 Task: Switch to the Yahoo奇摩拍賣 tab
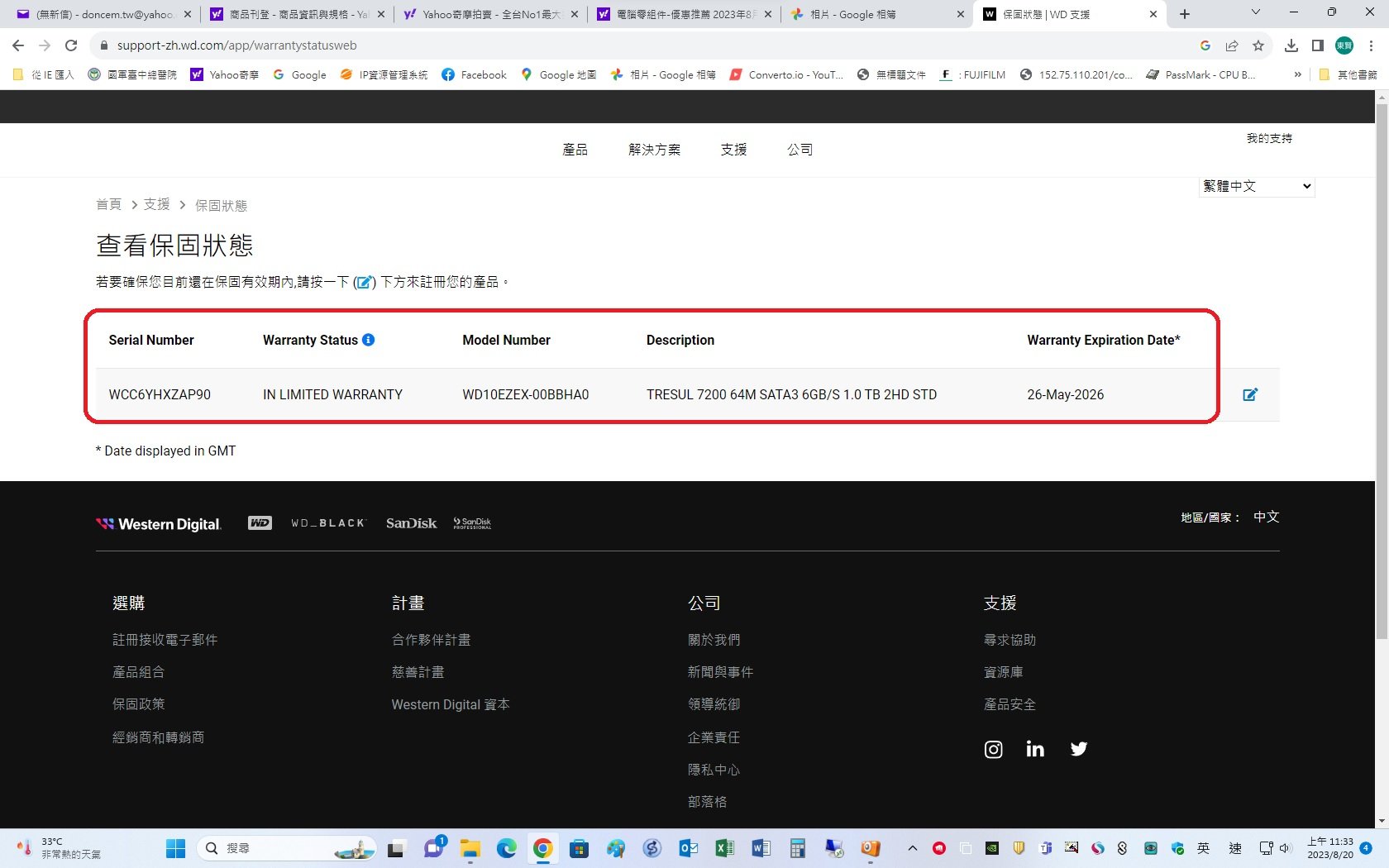[489, 14]
